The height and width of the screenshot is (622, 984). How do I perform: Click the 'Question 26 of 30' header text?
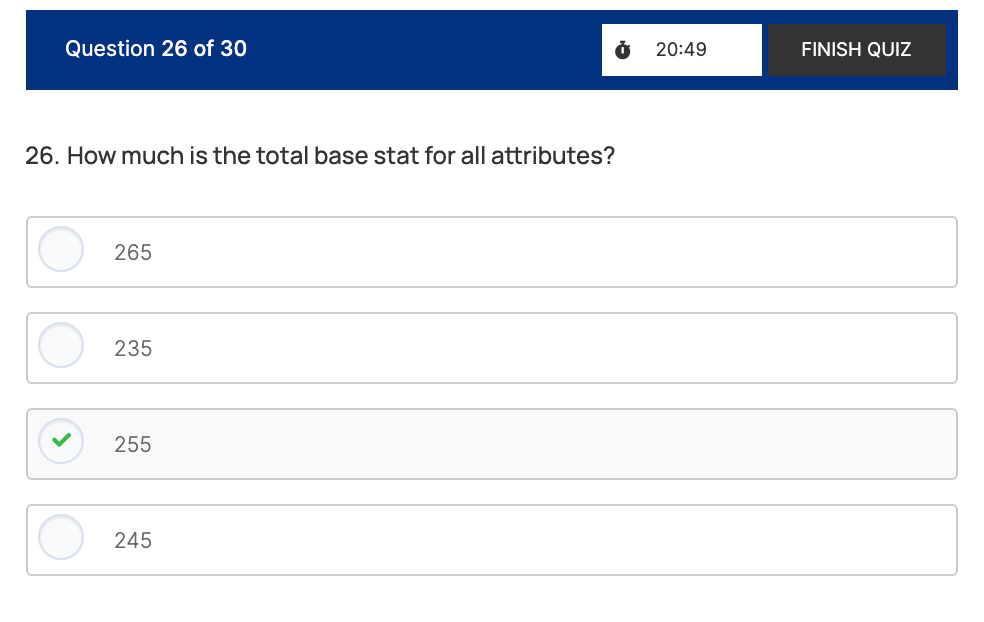[x=156, y=49]
